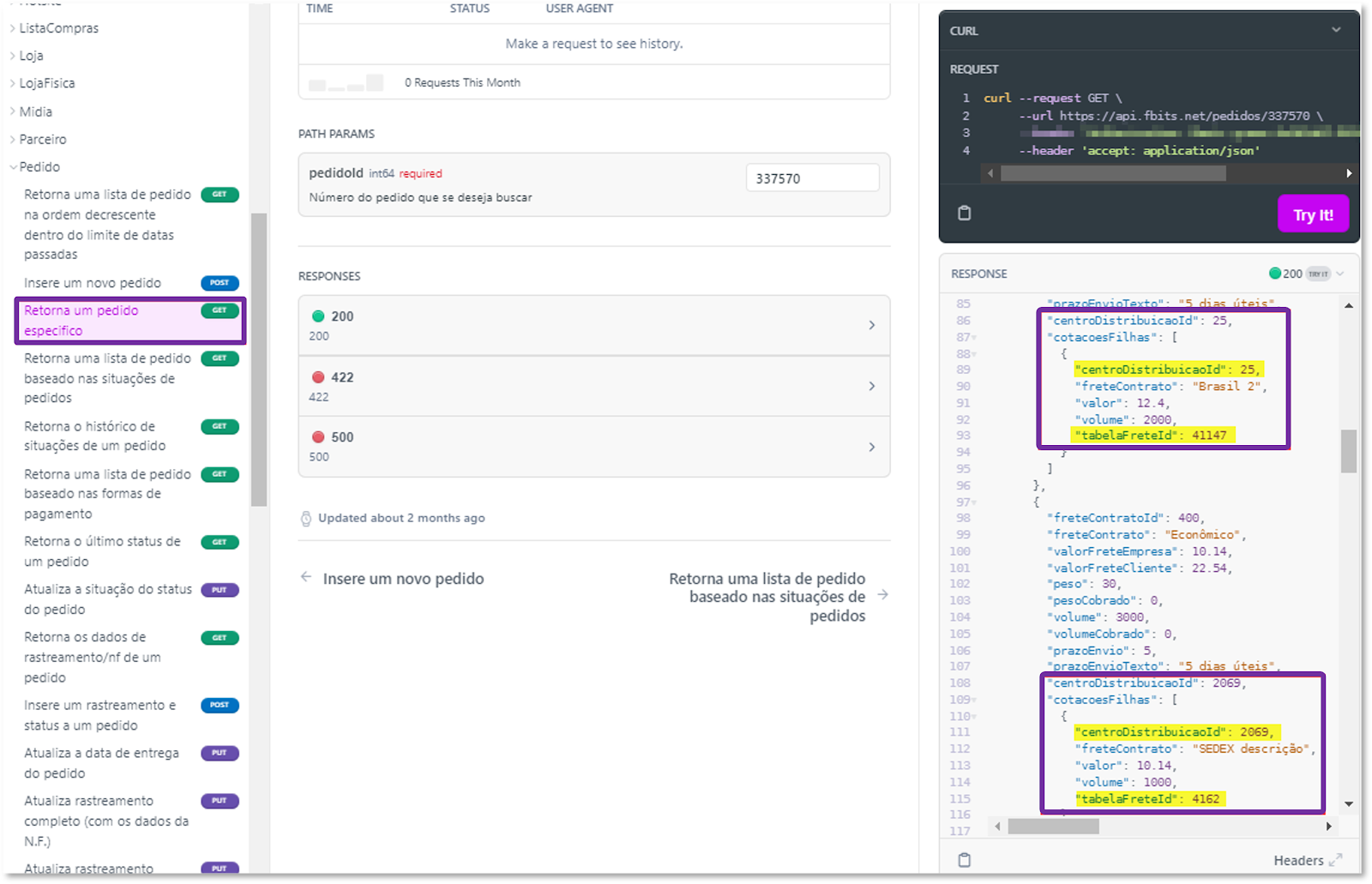Open 'lista de pedido baseado nas formas de pagamento'
1372x884 pixels.
(x=130, y=494)
